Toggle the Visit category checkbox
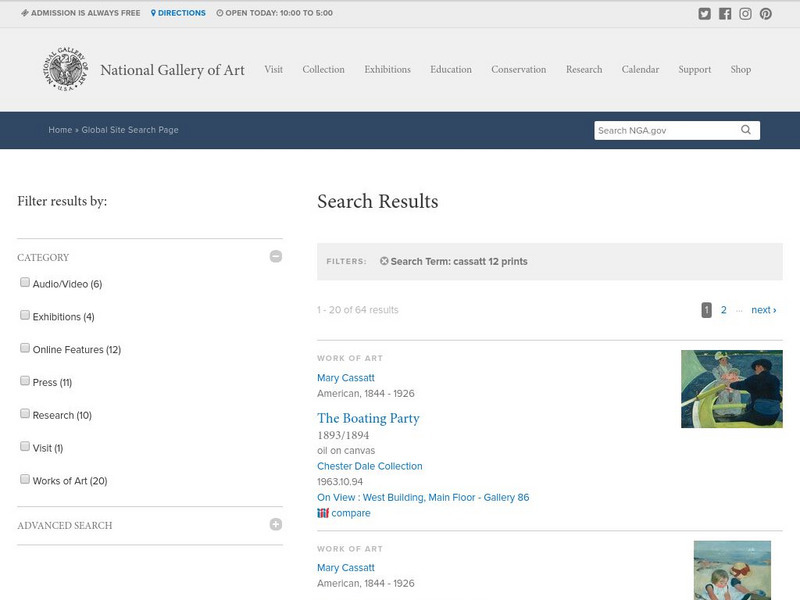The image size is (800, 600). click(24, 446)
